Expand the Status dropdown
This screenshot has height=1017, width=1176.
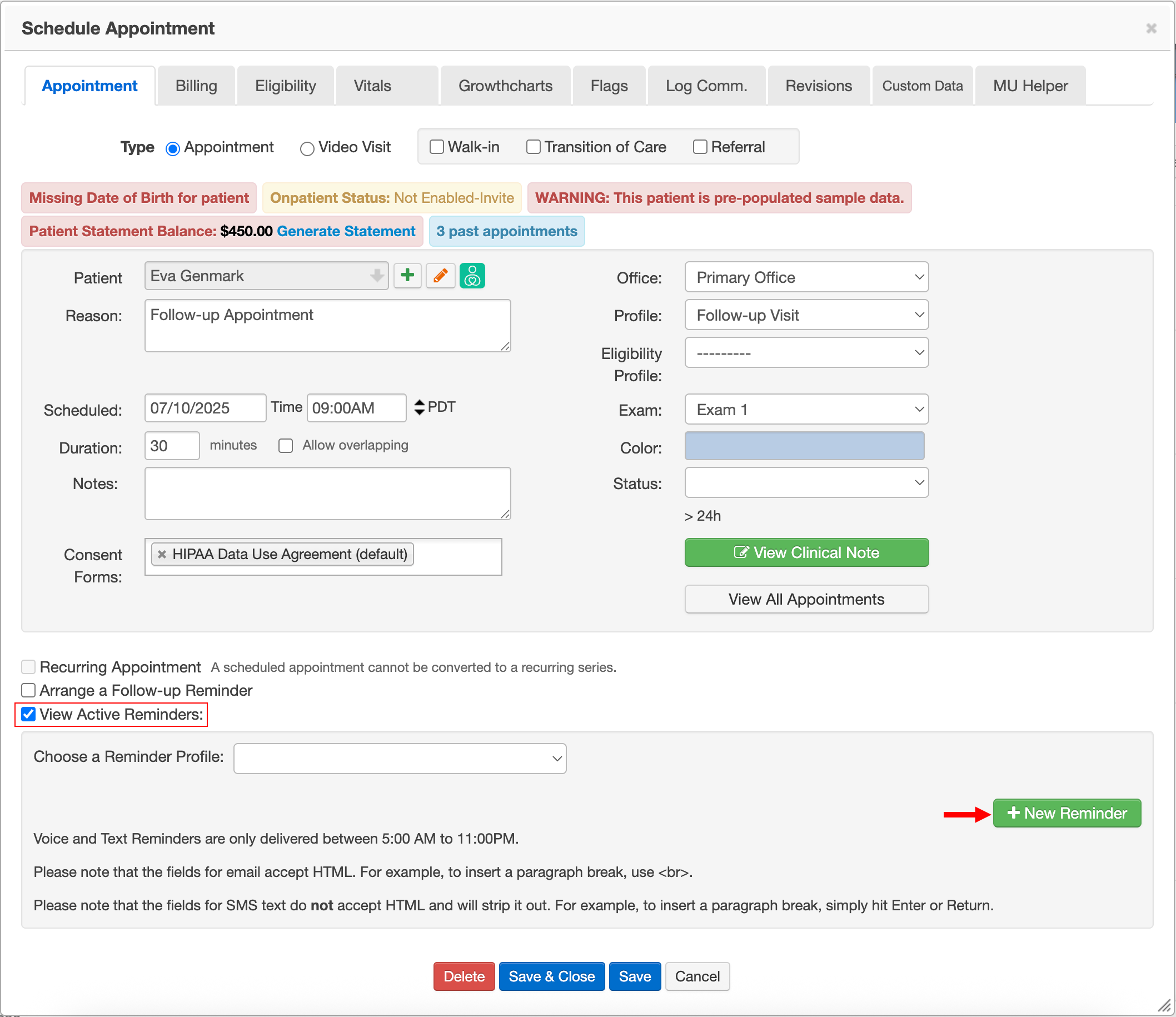[806, 483]
